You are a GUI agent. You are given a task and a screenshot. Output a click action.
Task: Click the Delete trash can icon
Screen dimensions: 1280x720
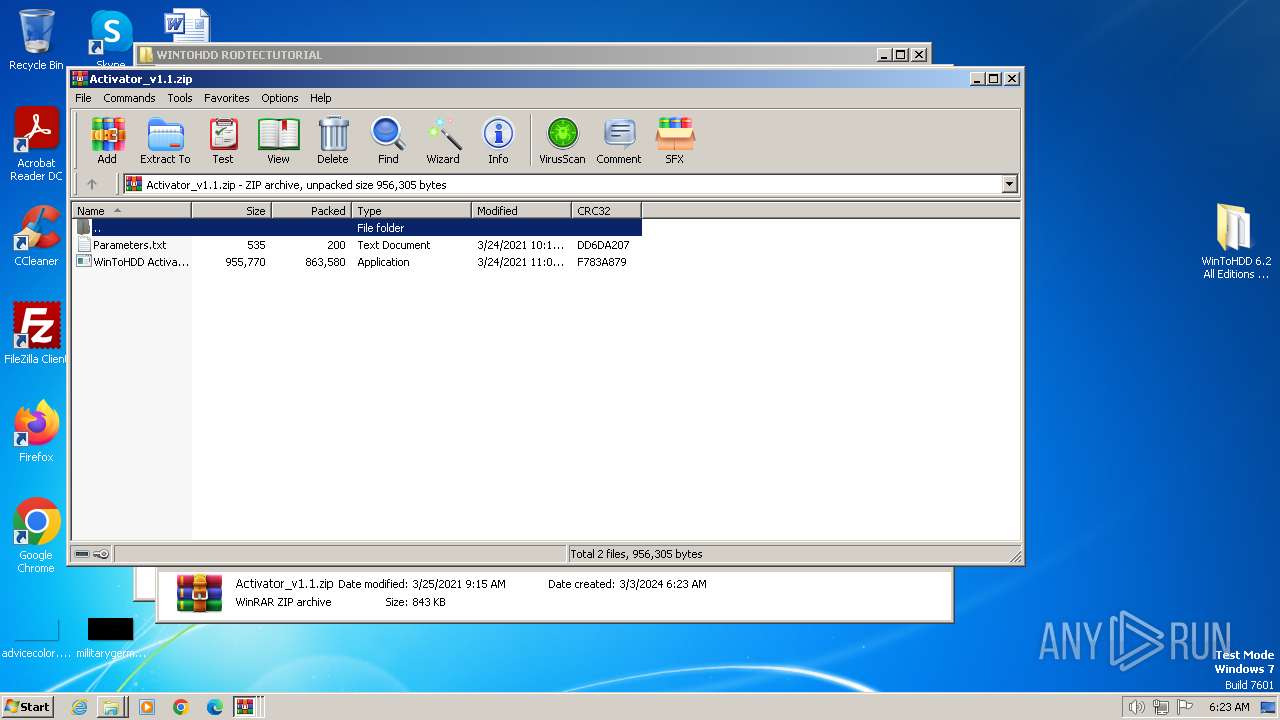(333, 141)
